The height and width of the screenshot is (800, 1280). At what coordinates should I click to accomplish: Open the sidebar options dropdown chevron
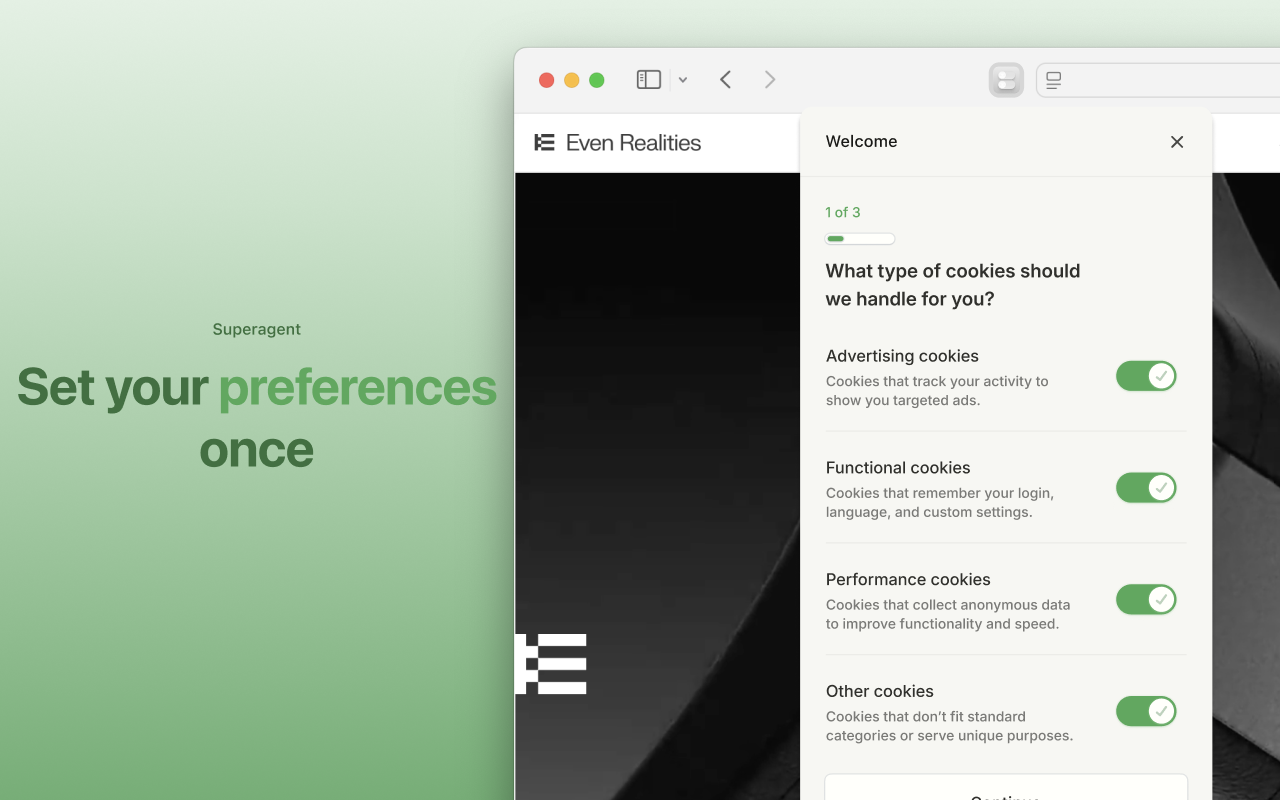pos(683,80)
